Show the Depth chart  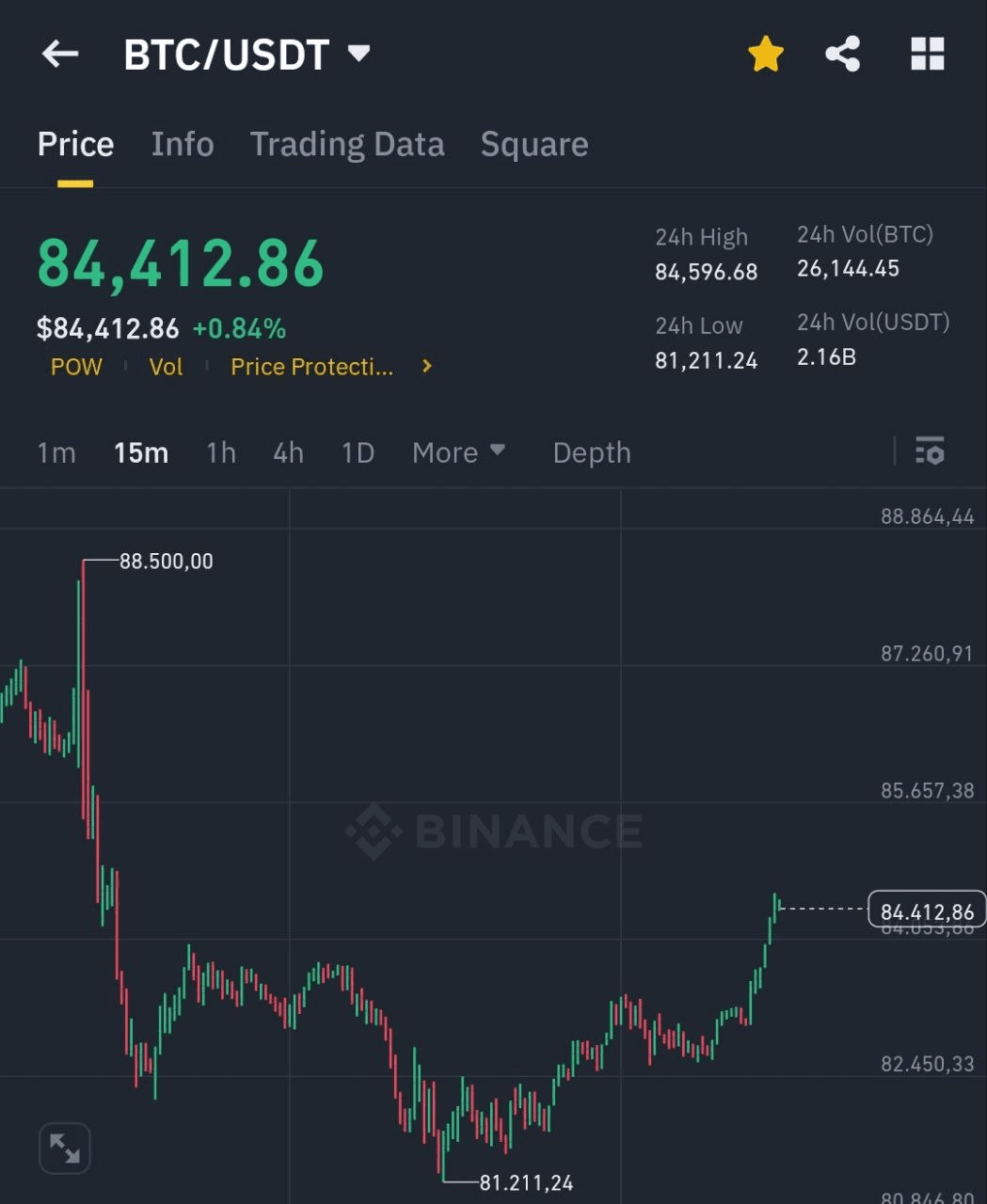point(592,452)
